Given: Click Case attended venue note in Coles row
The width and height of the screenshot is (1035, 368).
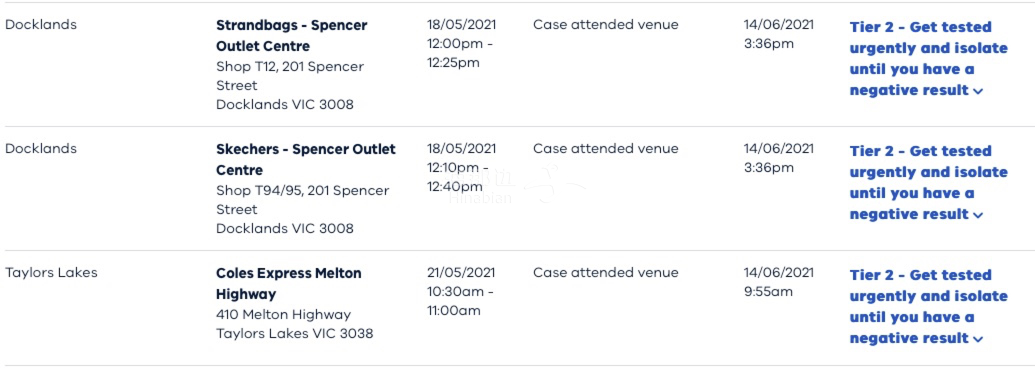Looking at the screenshot, I should 605,272.
